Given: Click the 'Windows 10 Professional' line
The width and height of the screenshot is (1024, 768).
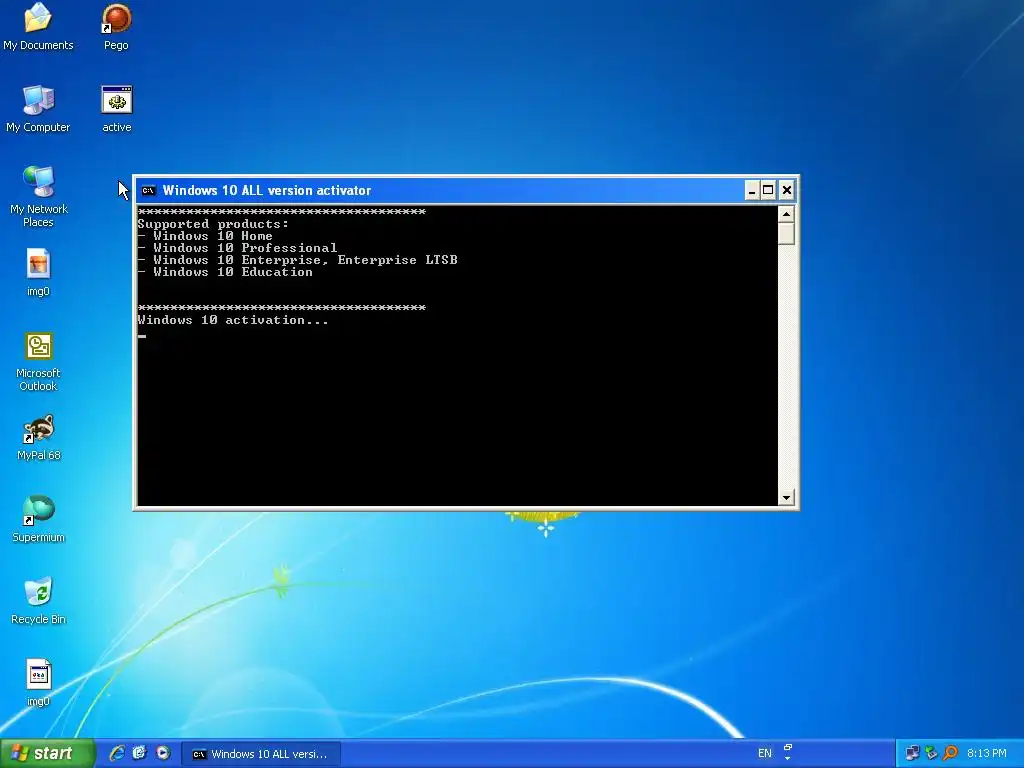Looking at the screenshot, I should (237, 248).
